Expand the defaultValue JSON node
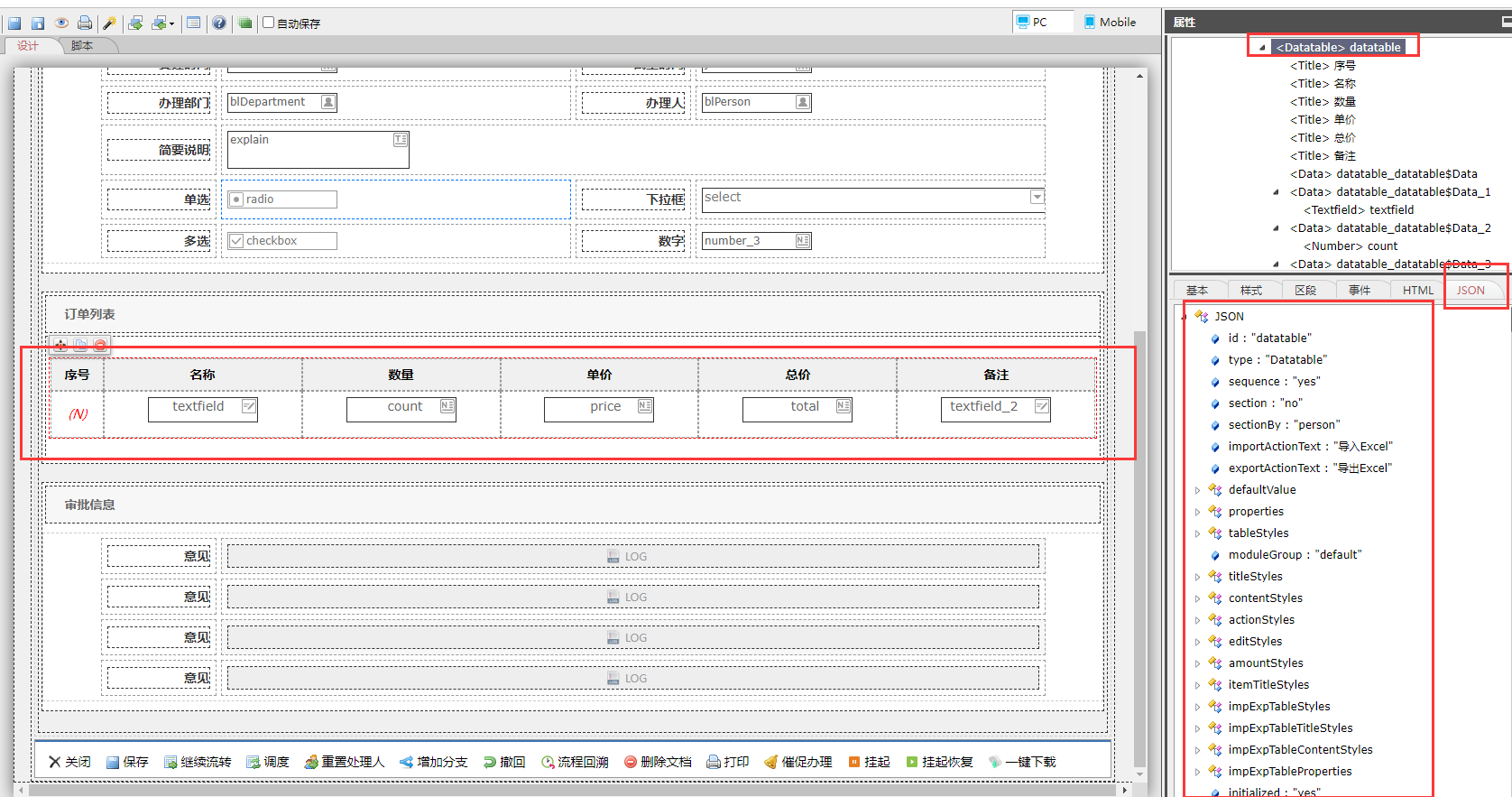 click(1197, 490)
